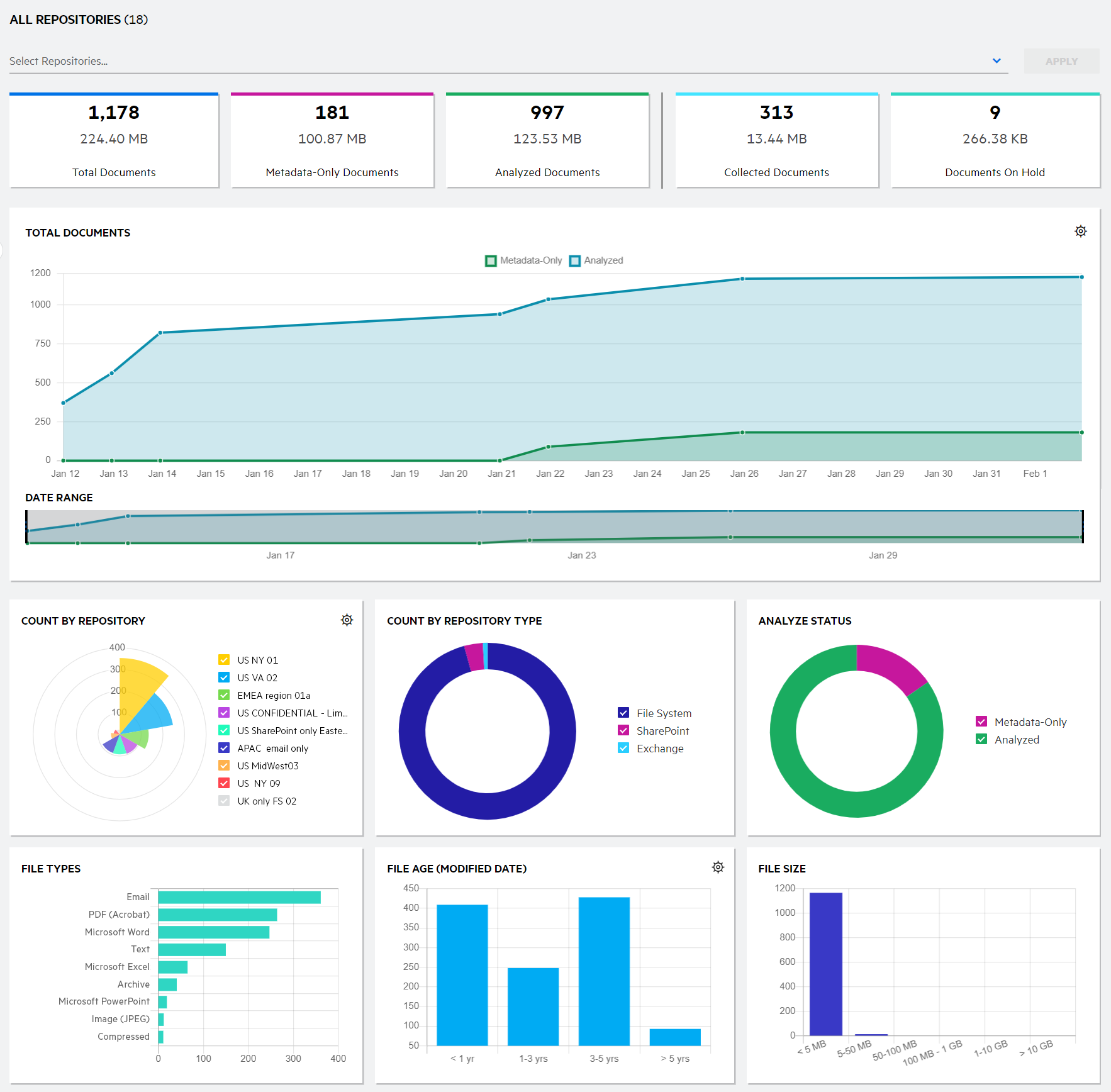Image resolution: width=1111 pixels, height=1092 pixels.
Task: Enable the UK only FS 02 checkbox
Action: click(224, 801)
